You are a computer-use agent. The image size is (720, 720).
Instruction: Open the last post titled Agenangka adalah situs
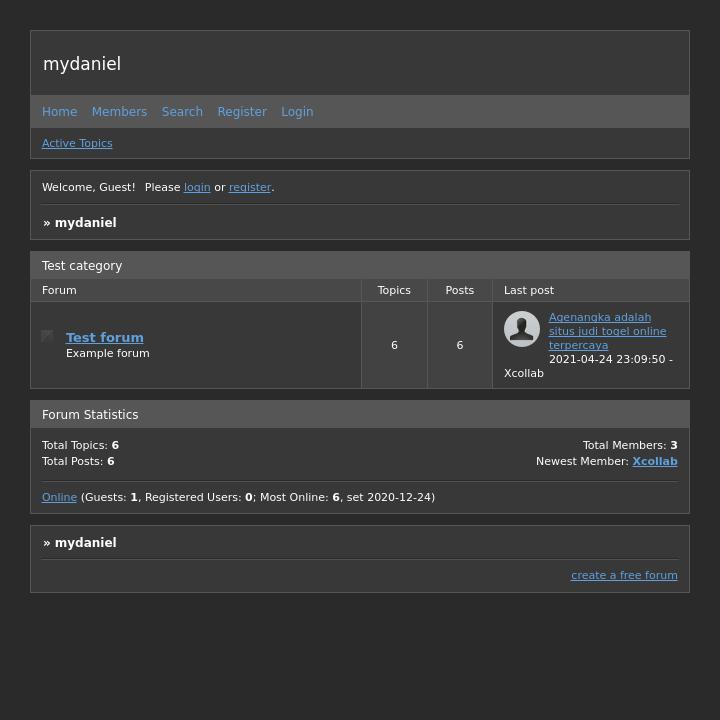[x=607, y=331]
